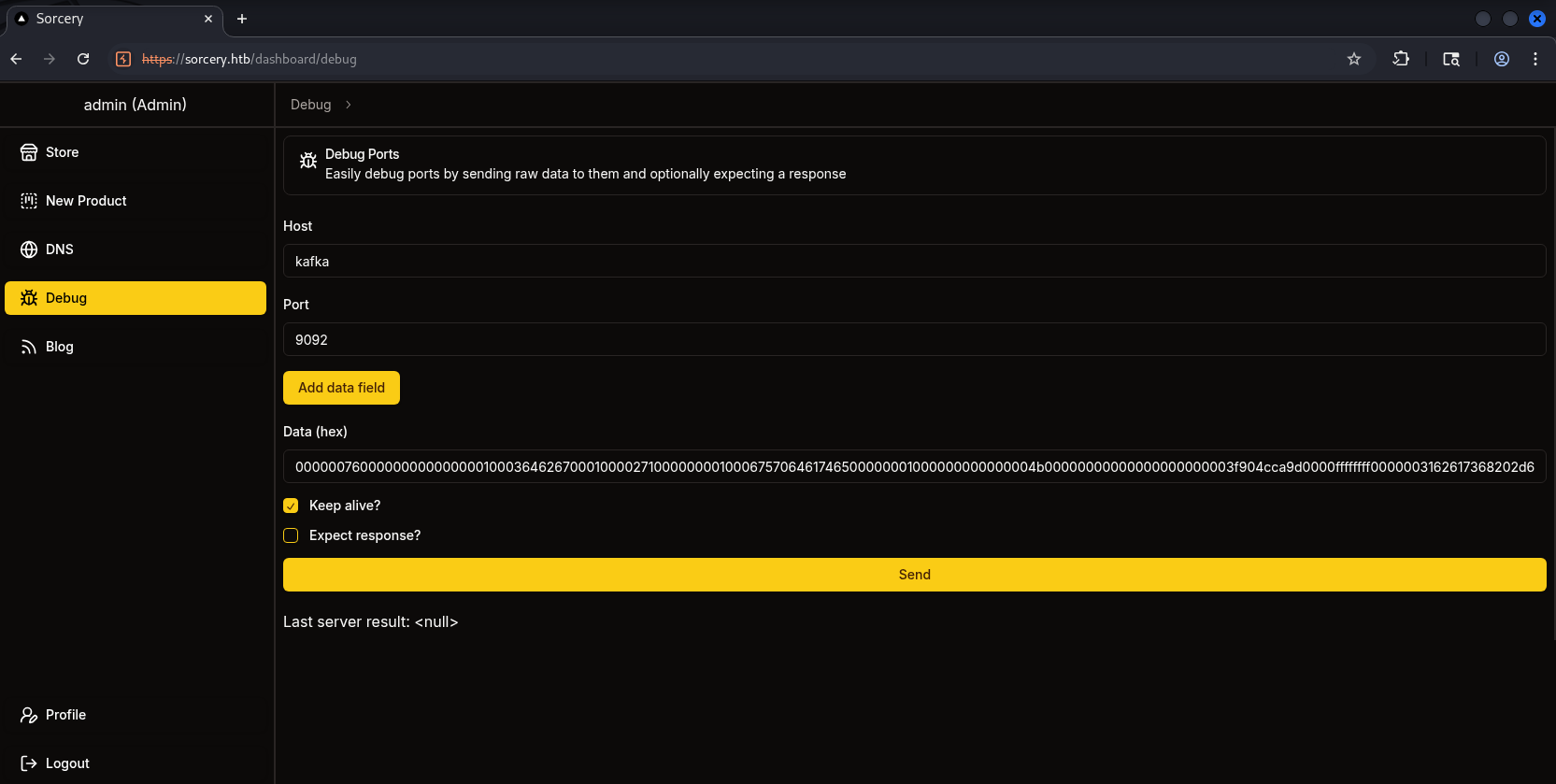This screenshot has height=784, width=1556.
Task: Open the browser extensions puzzle icon
Action: (x=1400, y=59)
